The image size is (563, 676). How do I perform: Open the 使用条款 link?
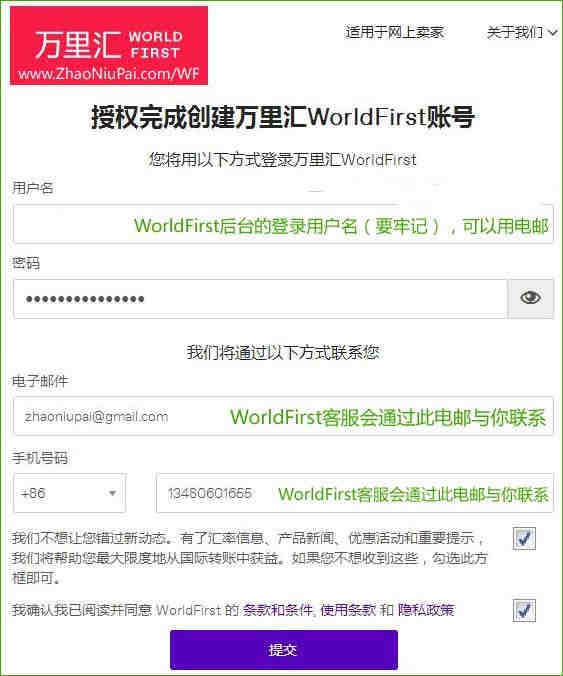[348, 610]
